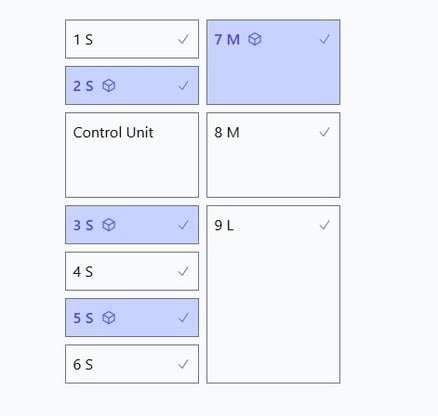Click the package cube icon in locker 7 M
Image resolution: width=438 pixels, height=416 pixels.
point(255,39)
